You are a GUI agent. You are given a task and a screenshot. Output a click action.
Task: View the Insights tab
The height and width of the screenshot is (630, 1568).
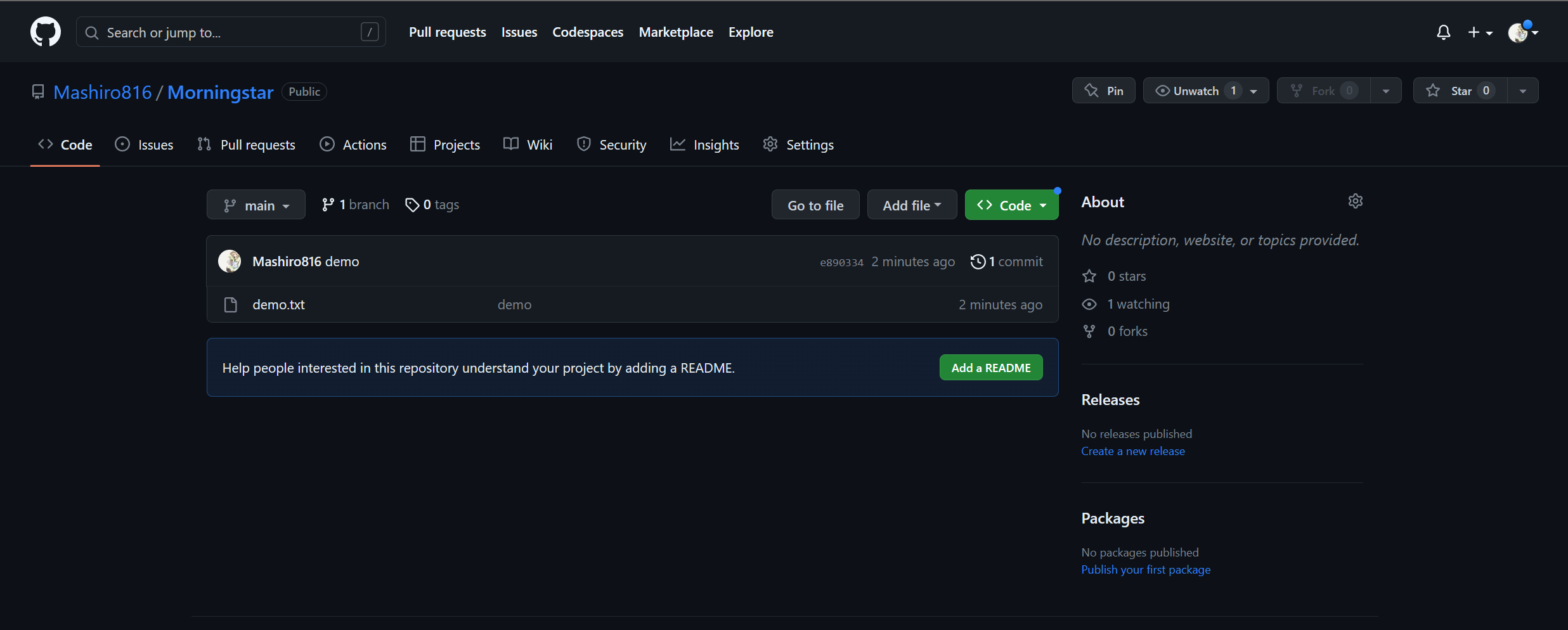pos(704,145)
